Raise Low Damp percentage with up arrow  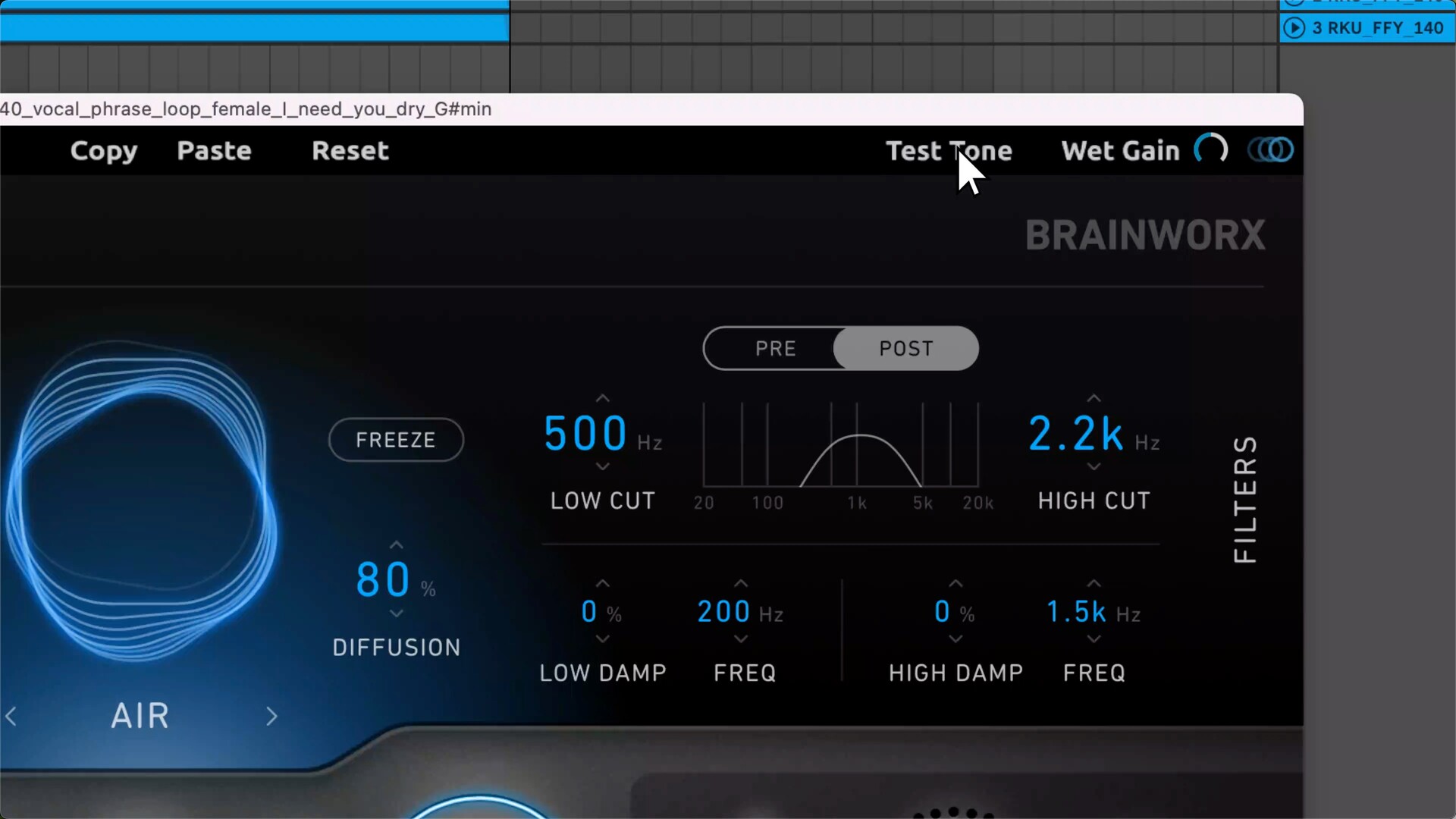[602, 584]
